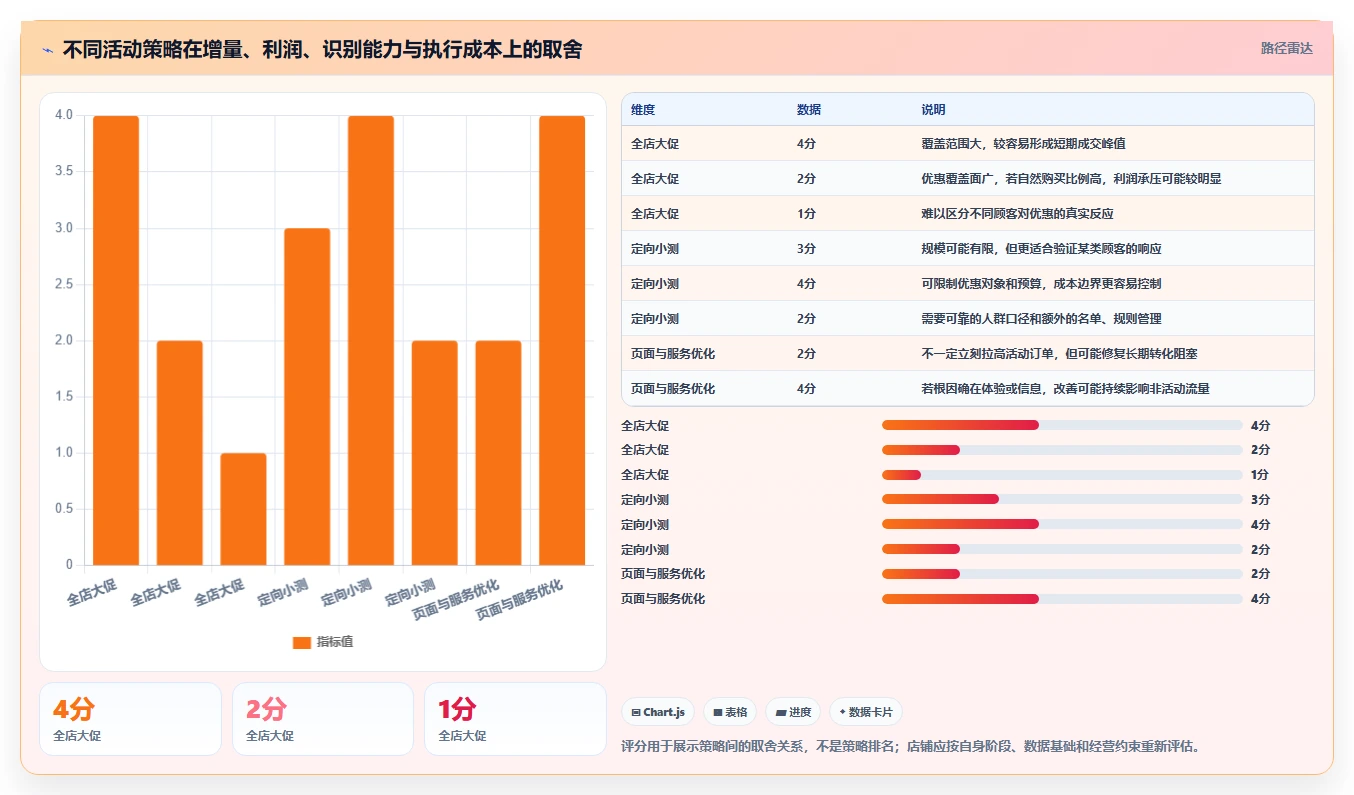Viewport: 1354px width, 795px height.
Task: Click the orange 指标值 legend color box
Action: pyautogui.click(x=302, y=642)
